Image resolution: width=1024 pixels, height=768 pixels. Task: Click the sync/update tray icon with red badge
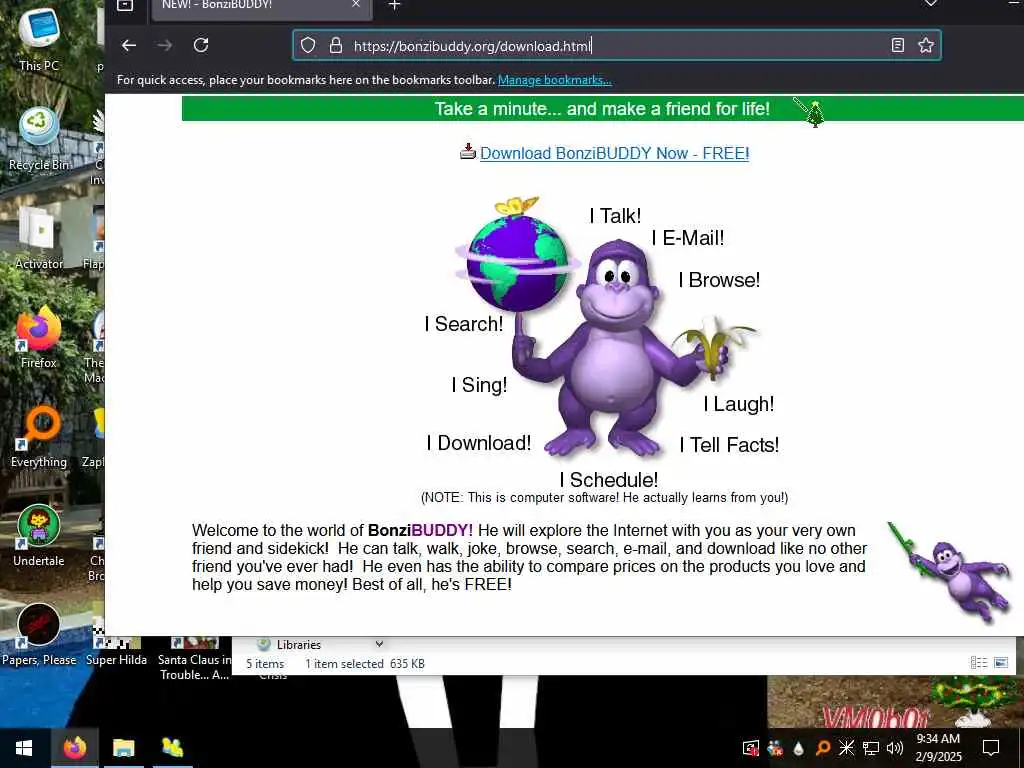pyautogui.click(x=751, y=748)
